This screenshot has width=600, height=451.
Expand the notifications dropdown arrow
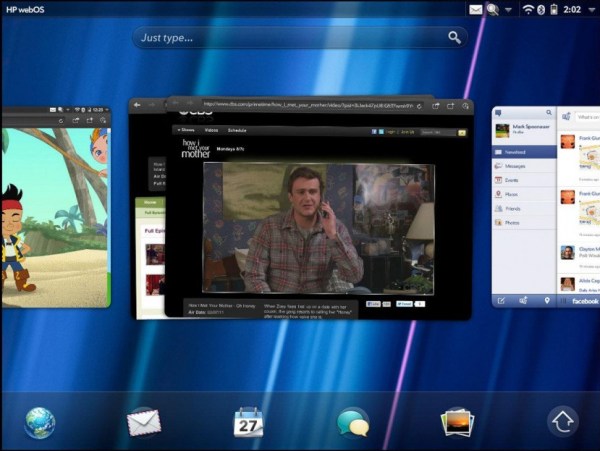pos(508,10)
